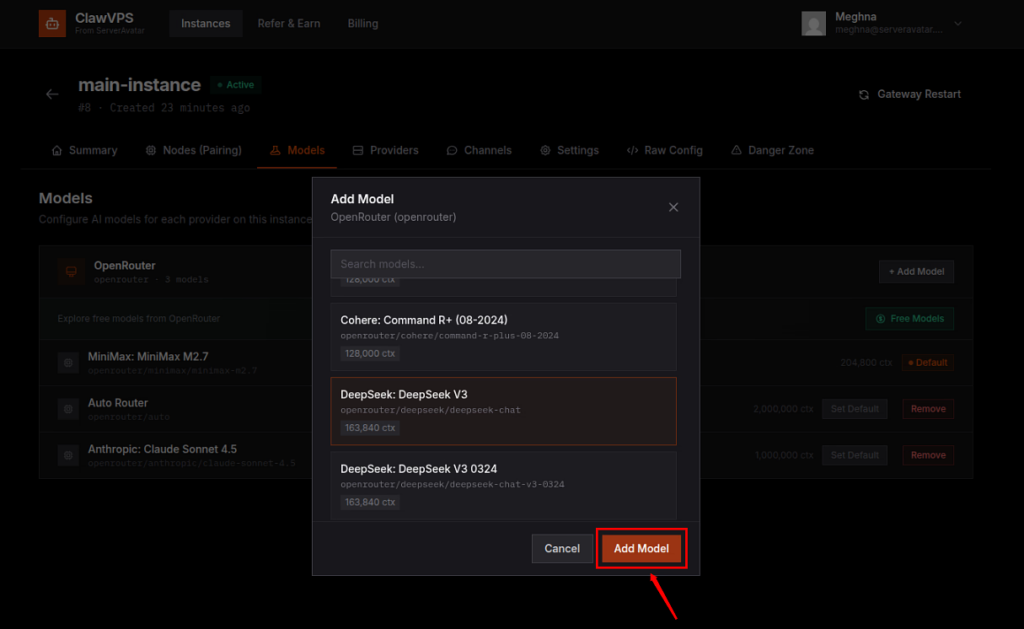The image size is (1024, 629).
Task: Click the restart icon beside Gateway Restart
Action: [x=864, y=94]
